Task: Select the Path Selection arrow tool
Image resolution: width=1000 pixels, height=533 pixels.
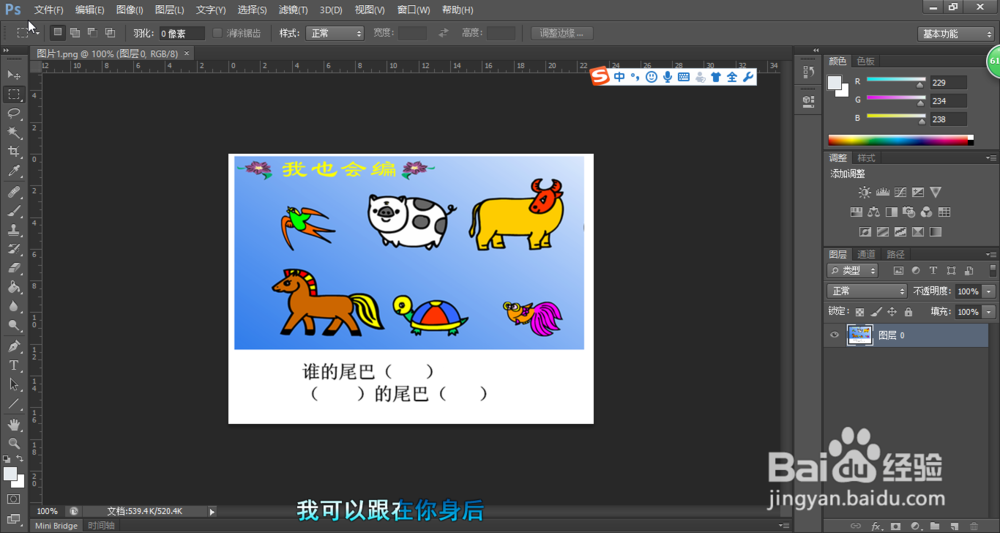Action: (13, 384)
